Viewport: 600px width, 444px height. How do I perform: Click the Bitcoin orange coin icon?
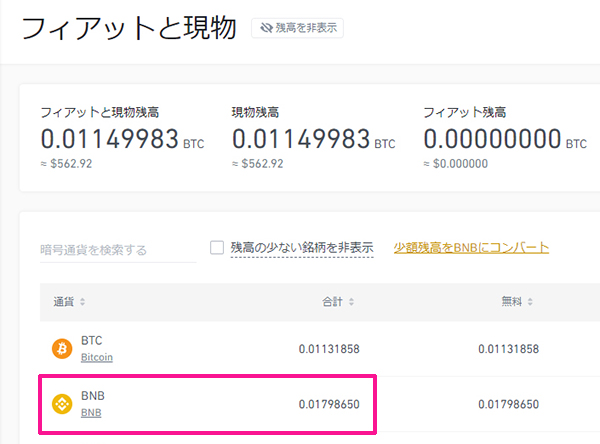[62, 348]
